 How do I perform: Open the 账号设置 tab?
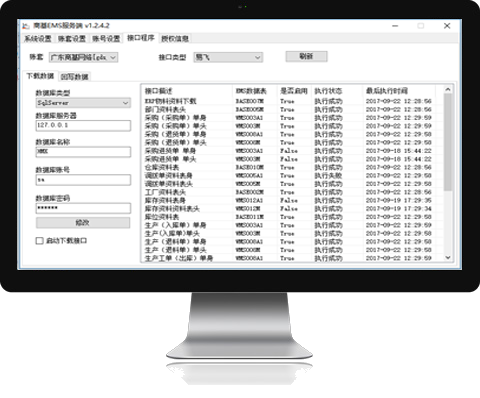pos(106,39)
